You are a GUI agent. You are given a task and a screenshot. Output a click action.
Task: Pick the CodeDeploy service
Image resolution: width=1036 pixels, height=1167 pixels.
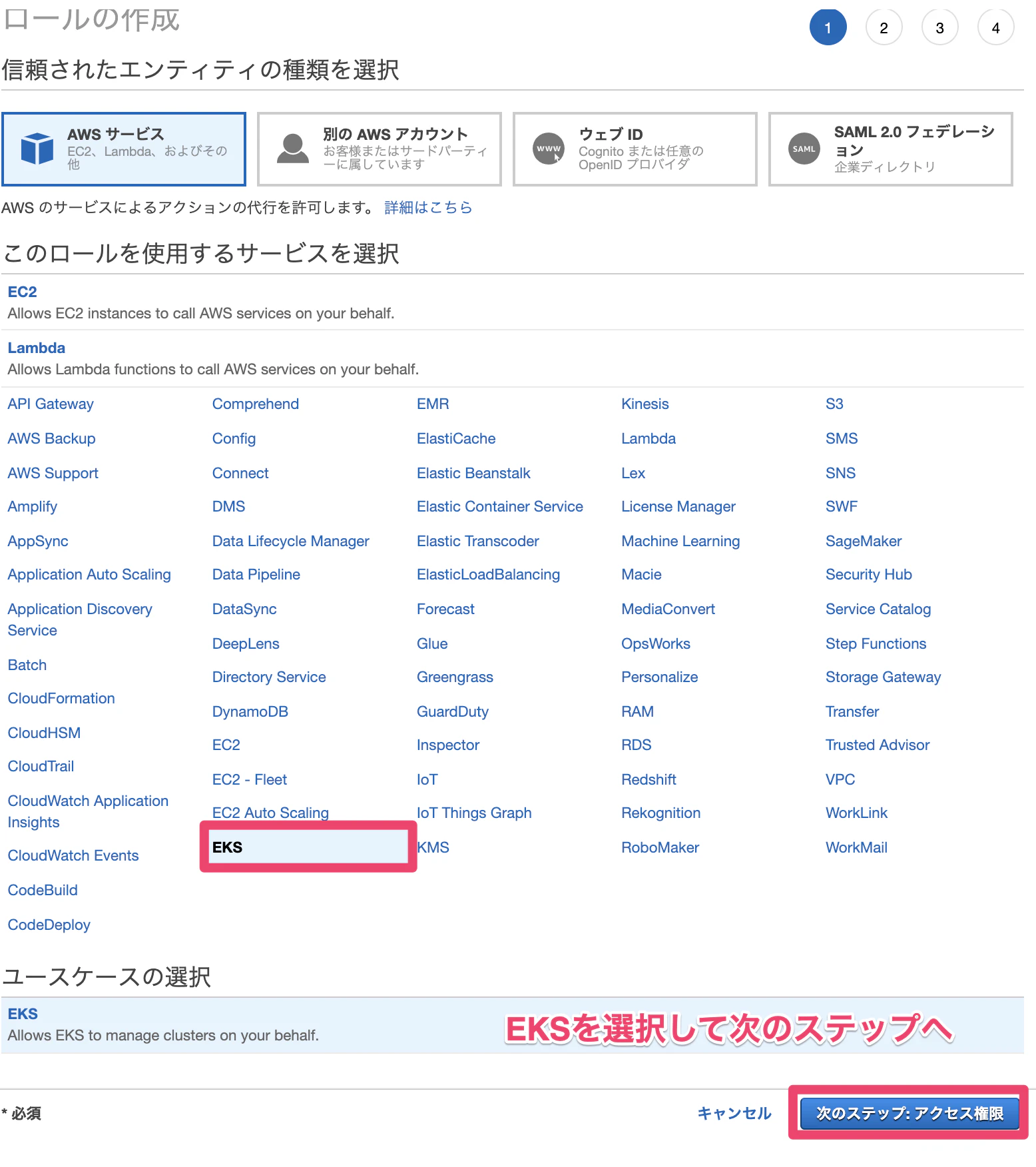tap(49, 925)
